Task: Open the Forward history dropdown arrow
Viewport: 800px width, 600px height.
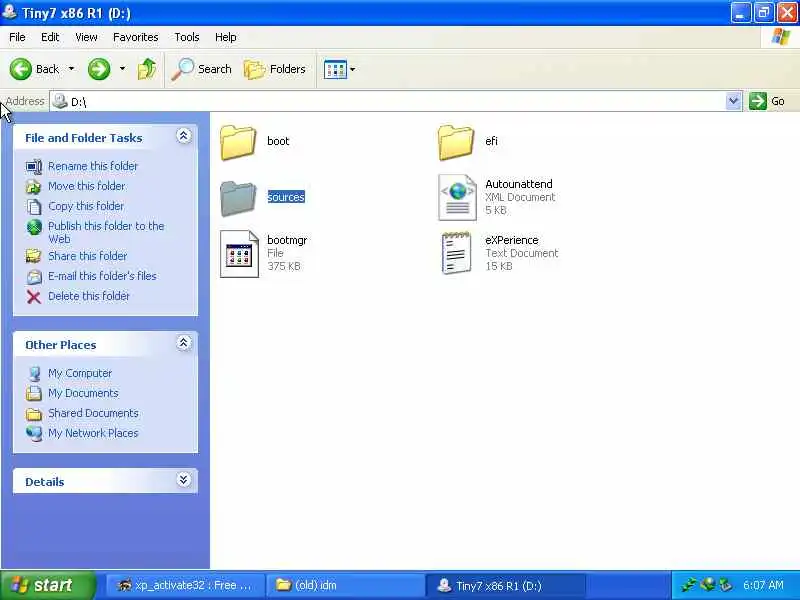Action: tap(122, 69)
